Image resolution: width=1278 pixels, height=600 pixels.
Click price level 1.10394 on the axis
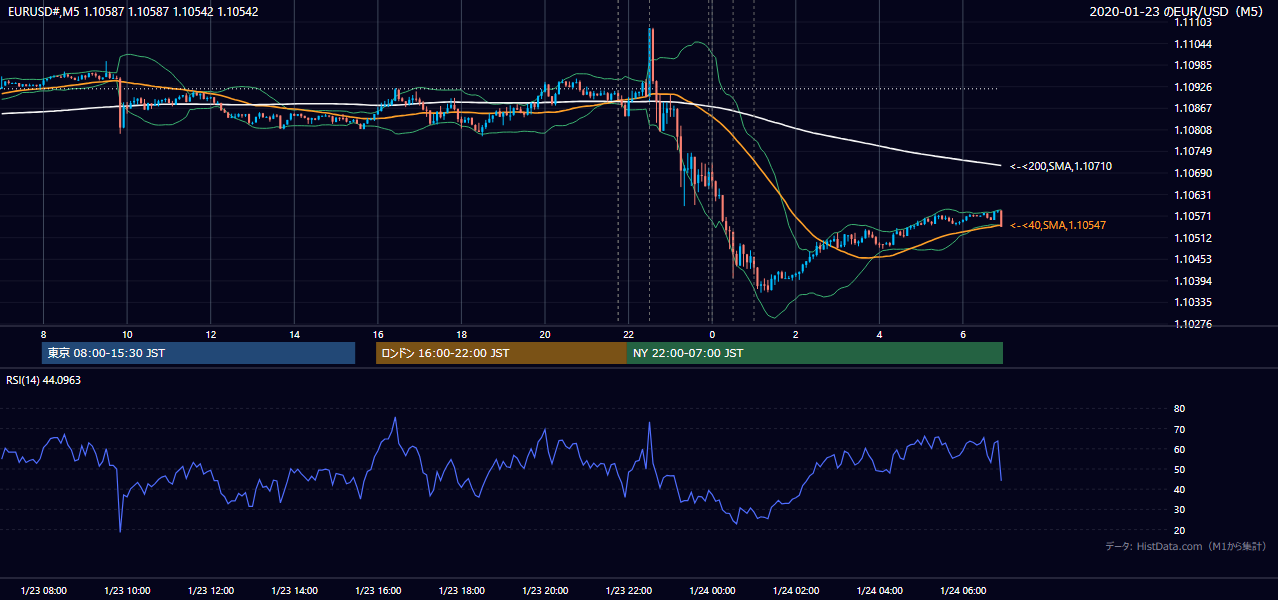pyautogui.click(x=1193, y=281)
